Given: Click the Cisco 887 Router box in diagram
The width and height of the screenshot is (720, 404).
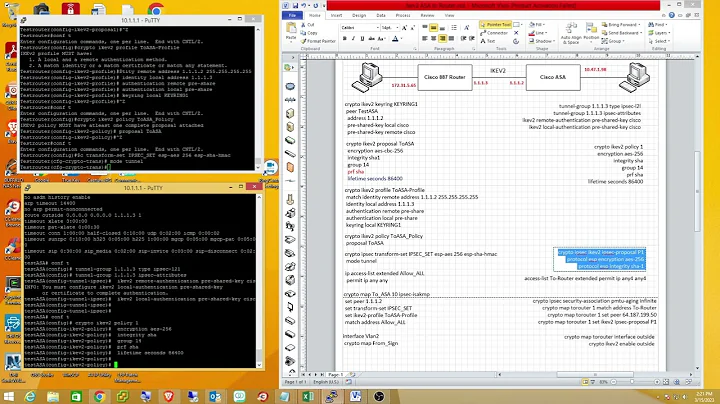Looking at the screenshot, I should (x=445, y=77).
